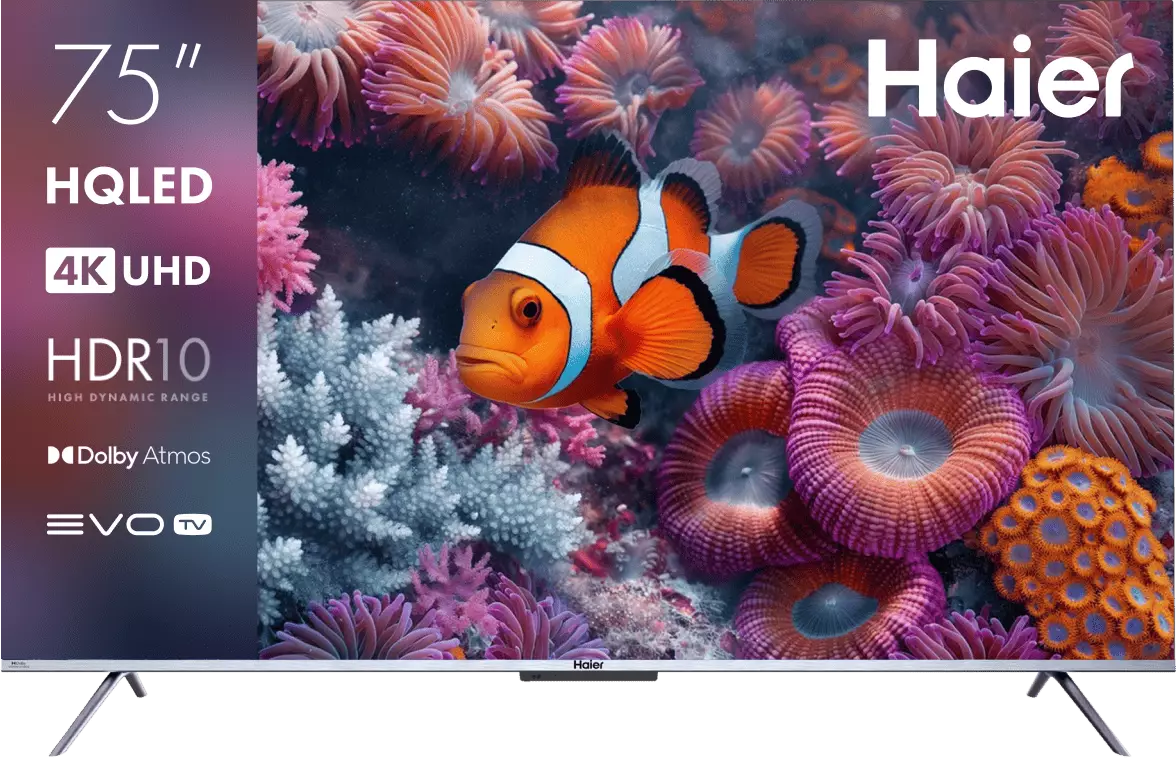Viewport: 1176px width, 758px height.
Task: Click the Dolby Atmos logo
Action: pos(129,456)
